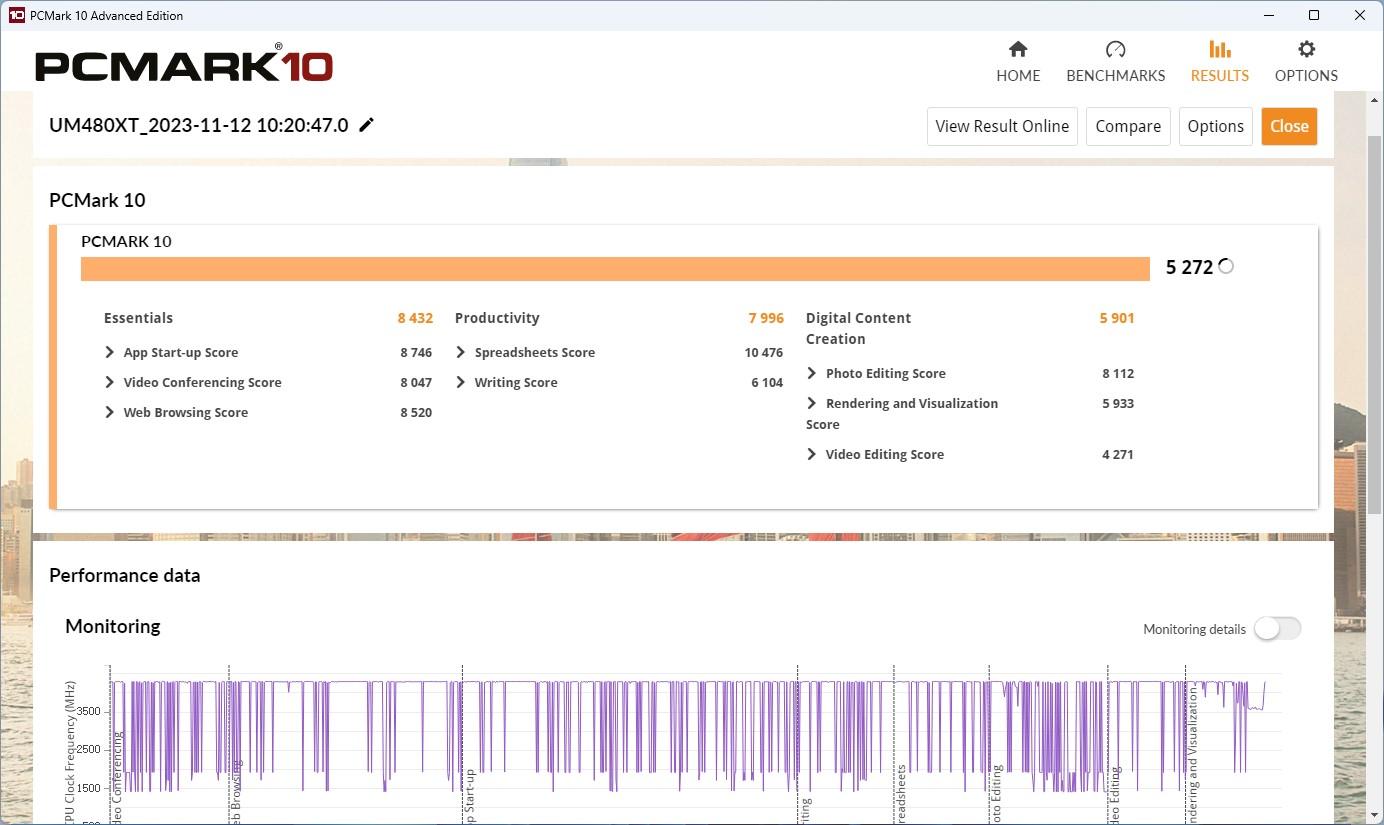Click Video Editing score value 4 271
Screen dimensions: 1384x825
click(x=1118, y=454)
